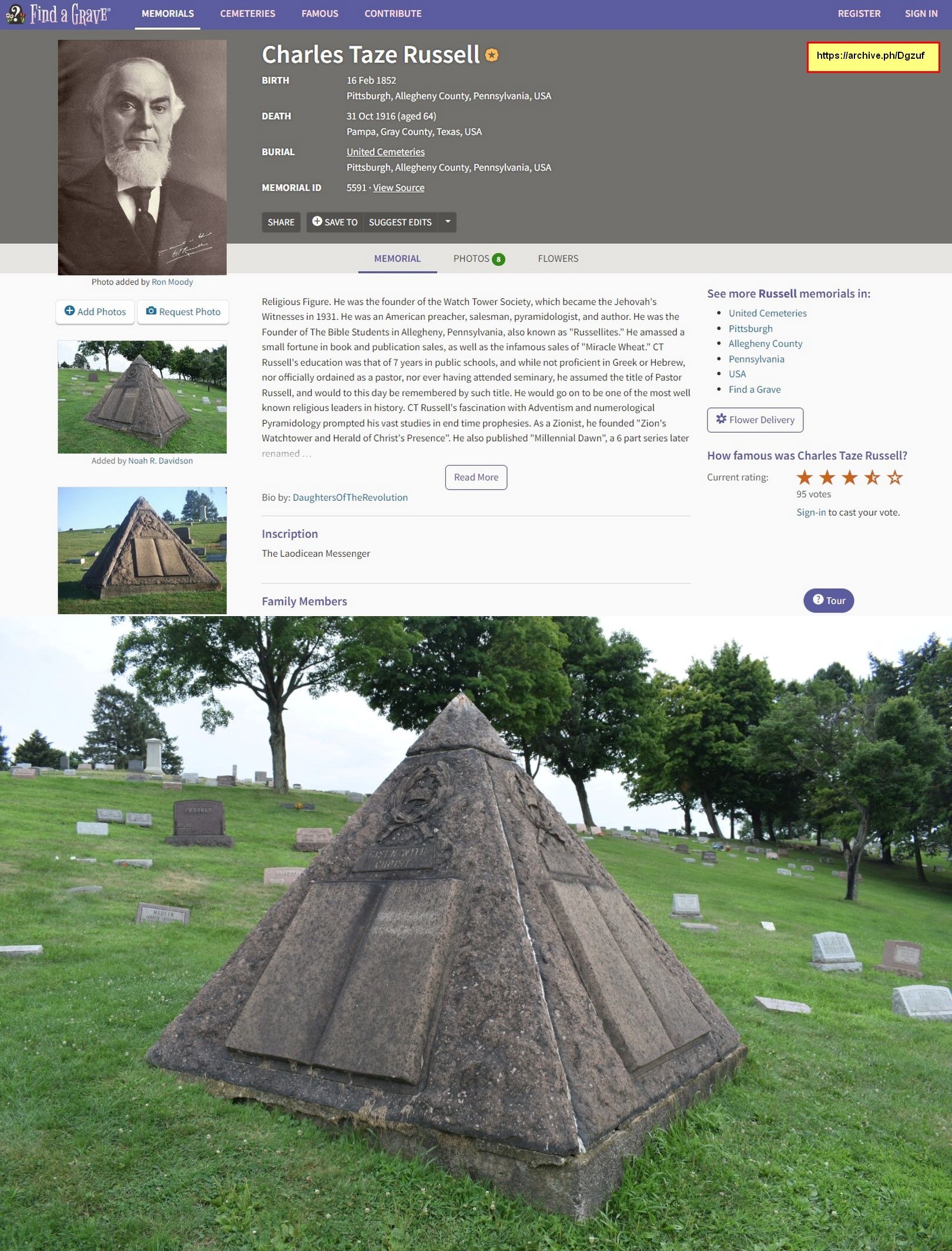Screen dimensions: 952x1251
Task: Click the Save To button
Action: 335,222
